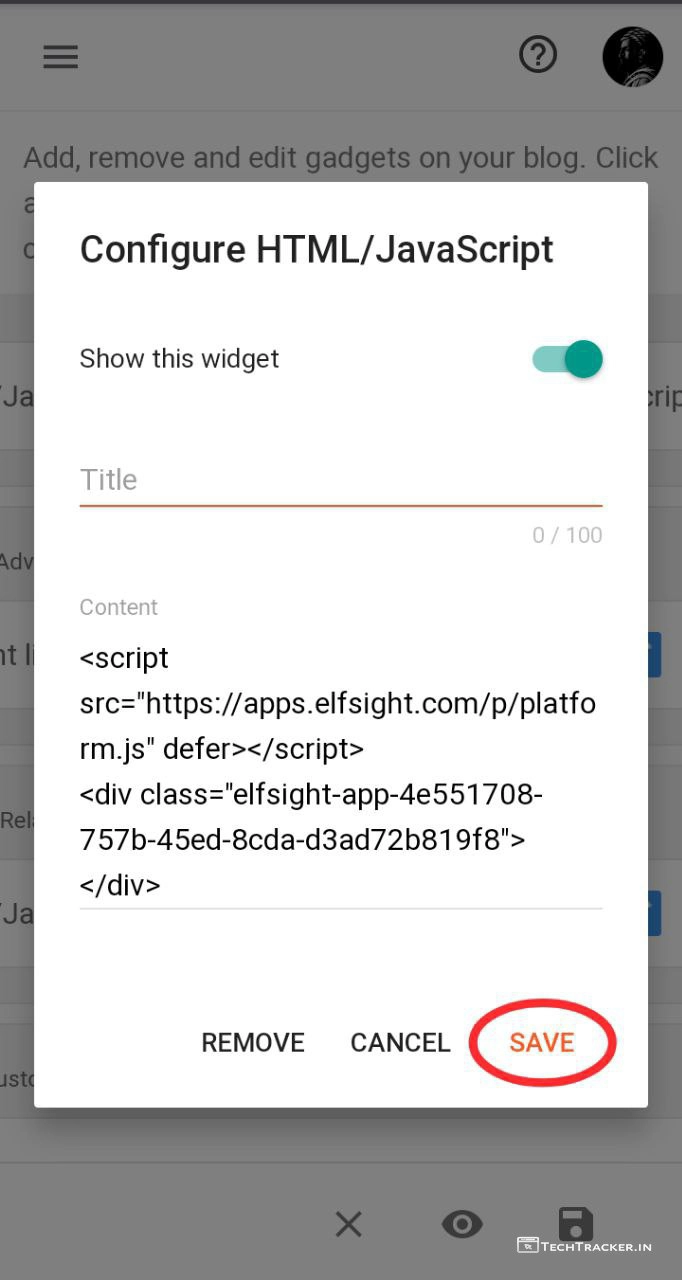Viewport: 682px width, 1280px height.
Task: Click the Title input field
Action: tap(340, 480)
